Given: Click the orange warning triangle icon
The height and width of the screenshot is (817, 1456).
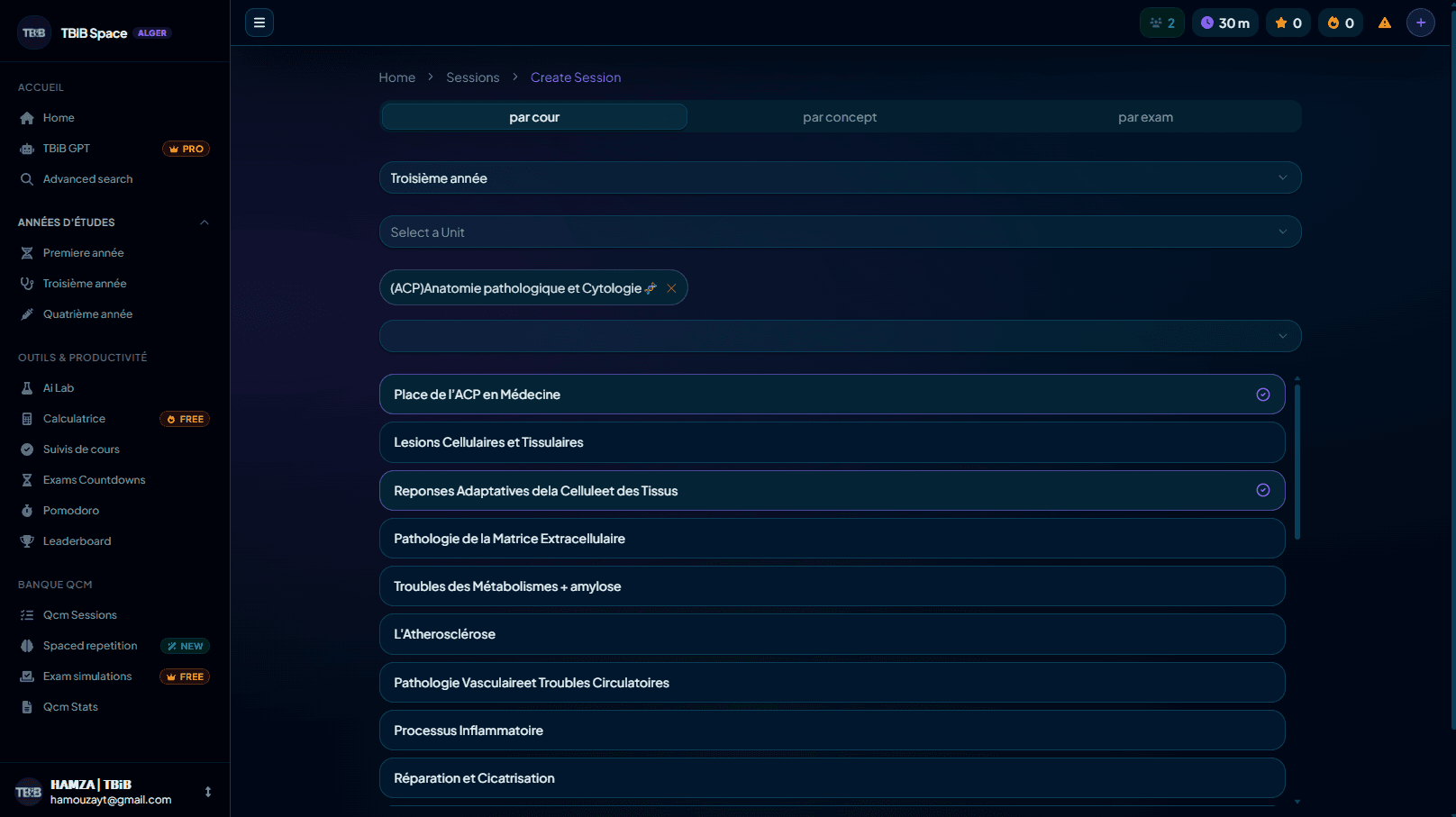Looking at the screenshot, I should click(x=1385, y=23).
